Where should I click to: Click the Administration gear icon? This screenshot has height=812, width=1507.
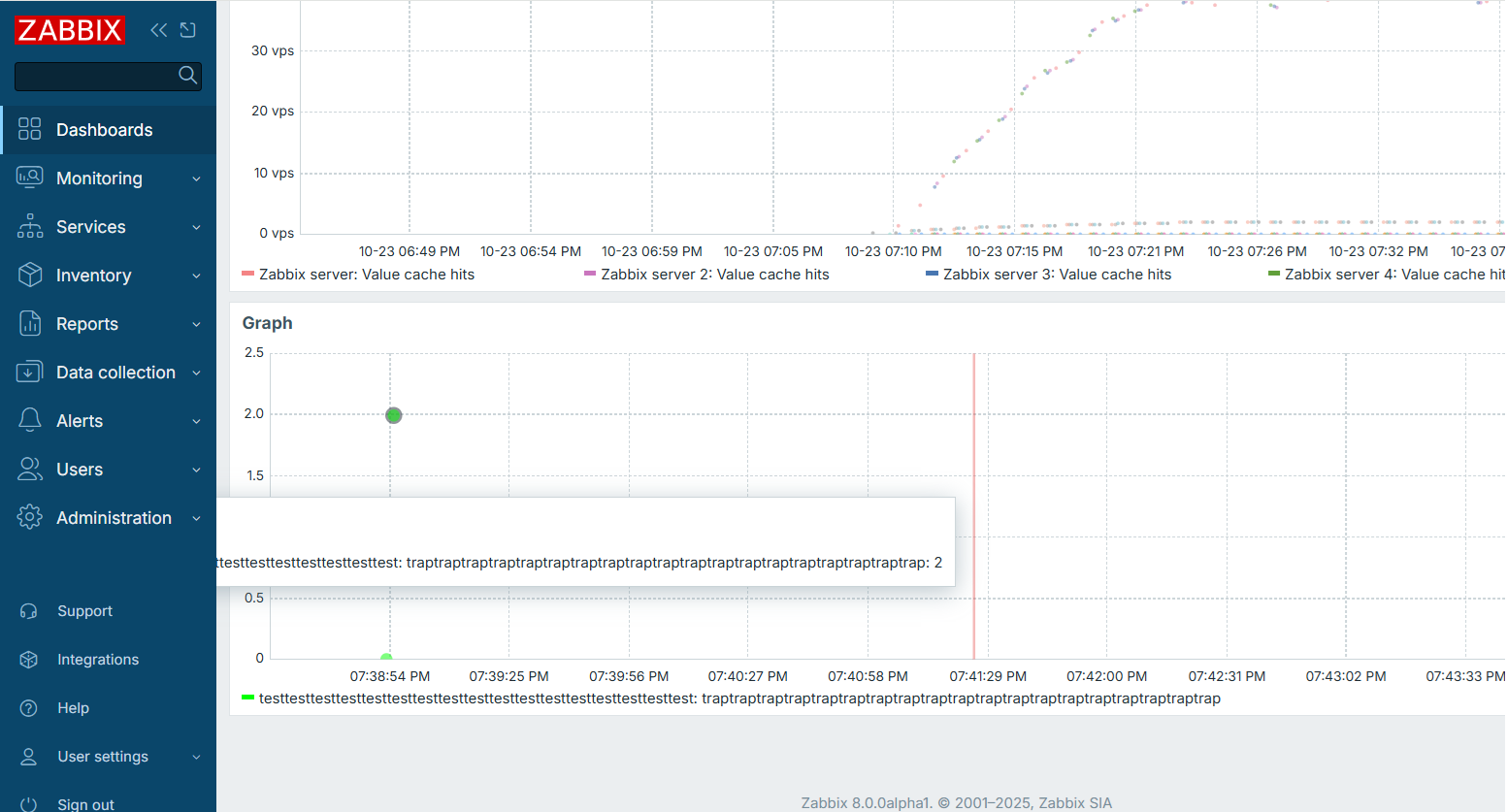click(30, 518)
